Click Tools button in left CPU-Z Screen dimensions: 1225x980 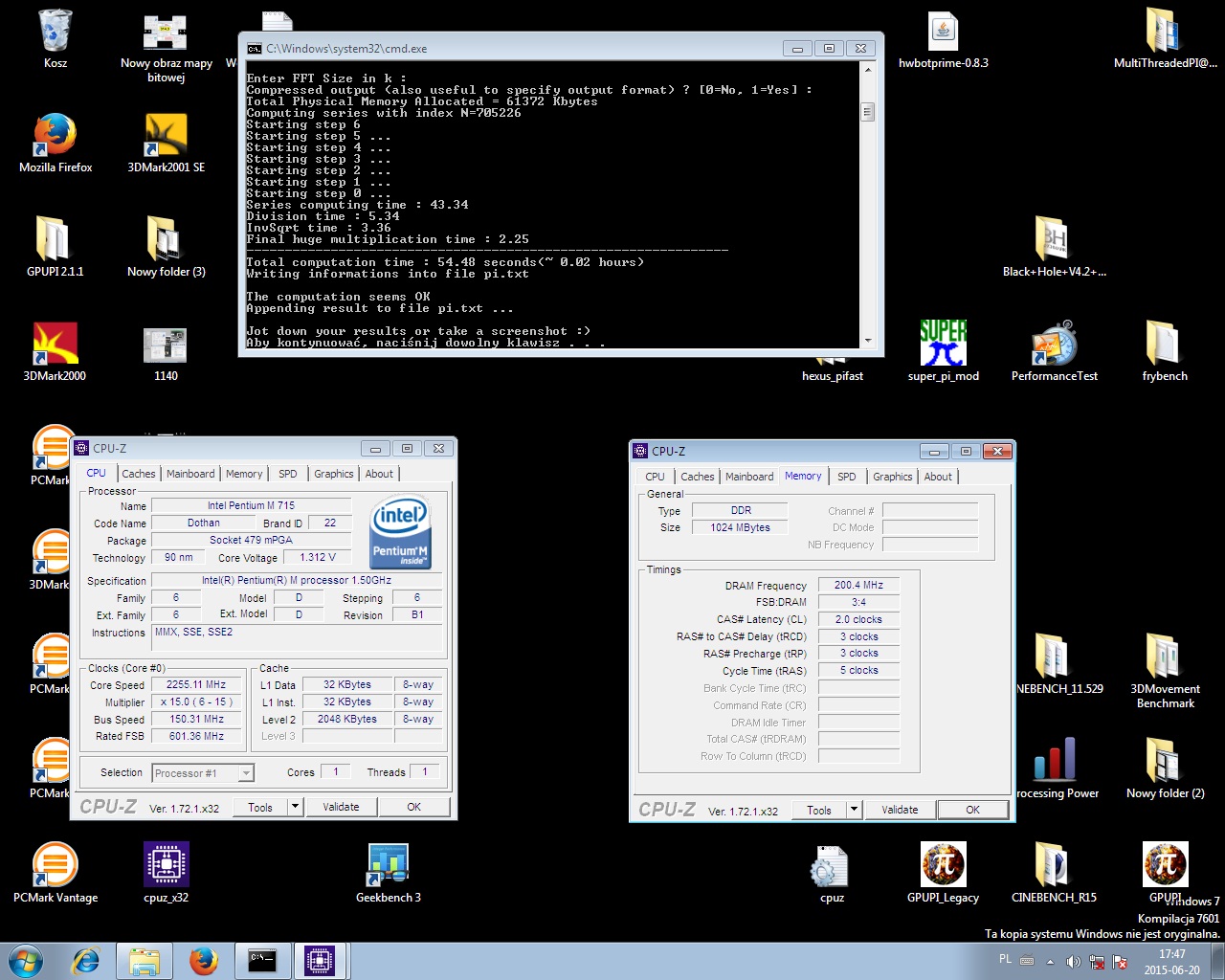coord(260,807)
